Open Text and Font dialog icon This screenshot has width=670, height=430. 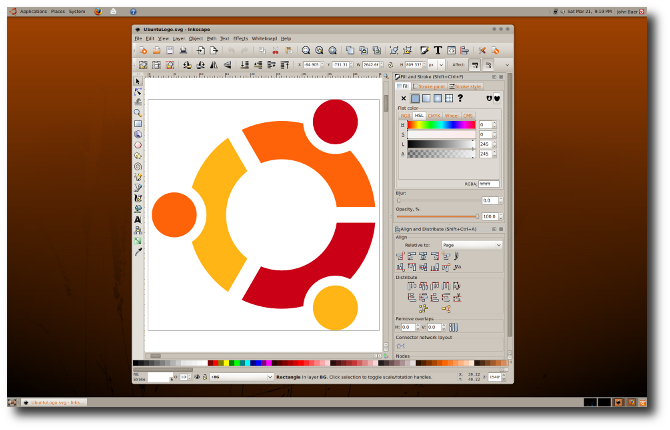pyautogui.click(x=438, y=50)
